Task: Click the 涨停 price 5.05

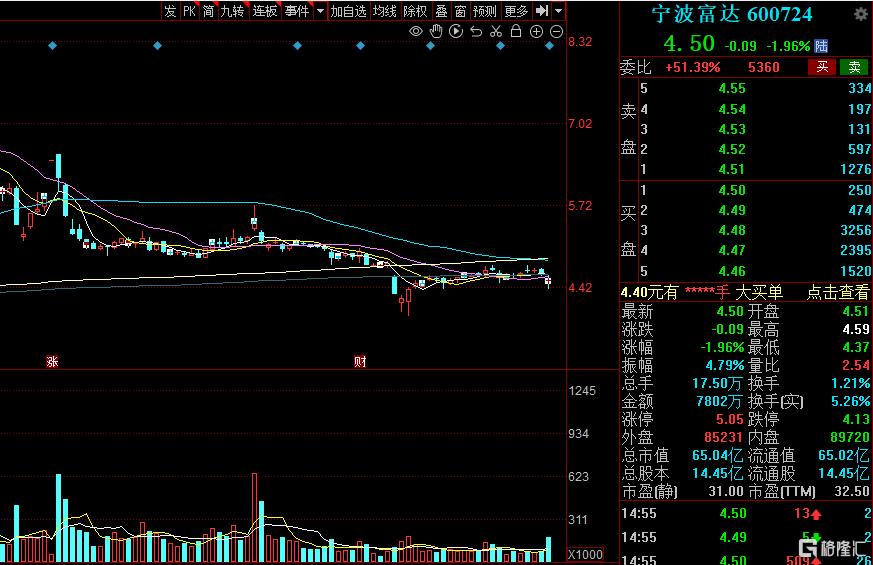Action: point(729,419)
